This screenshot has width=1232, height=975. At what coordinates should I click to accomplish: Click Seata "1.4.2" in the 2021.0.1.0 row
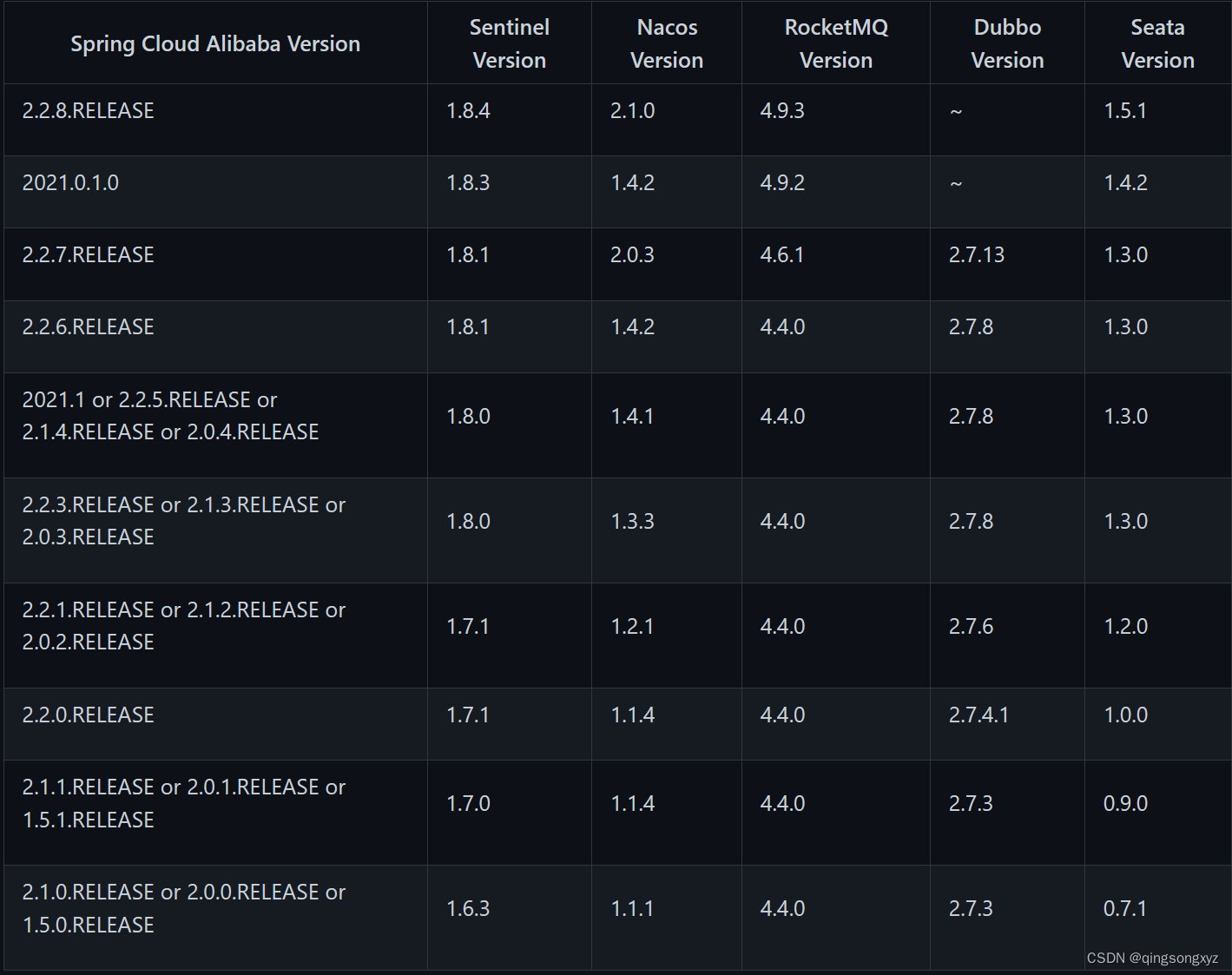pos(1125,183)
